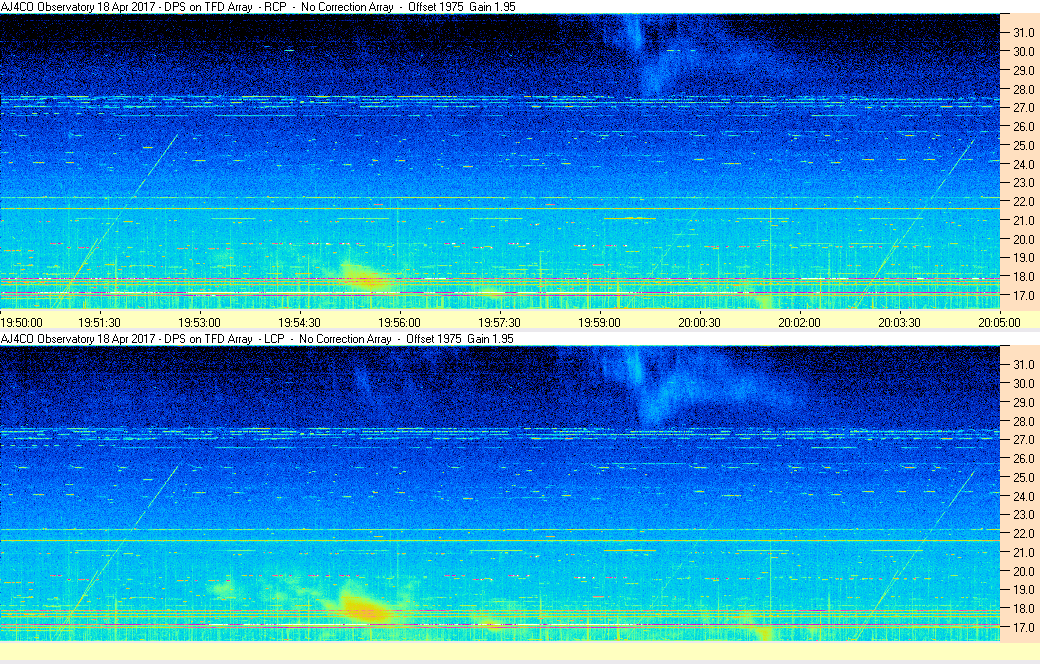Click the 19:56:00 time axis label
The image size is (1040, 664).
(399, 322)
